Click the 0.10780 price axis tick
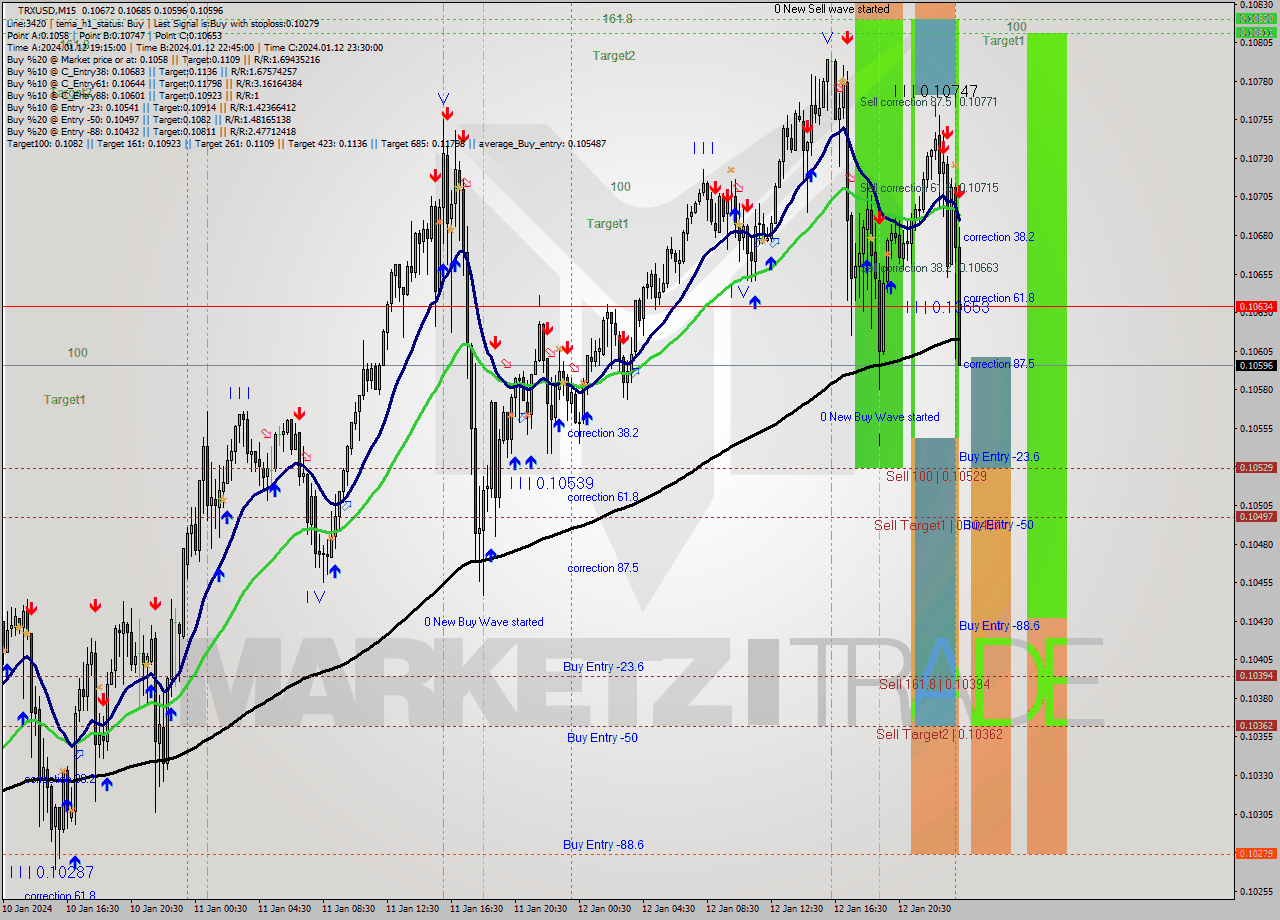The image size is (1280, 920). point(1256,81)
